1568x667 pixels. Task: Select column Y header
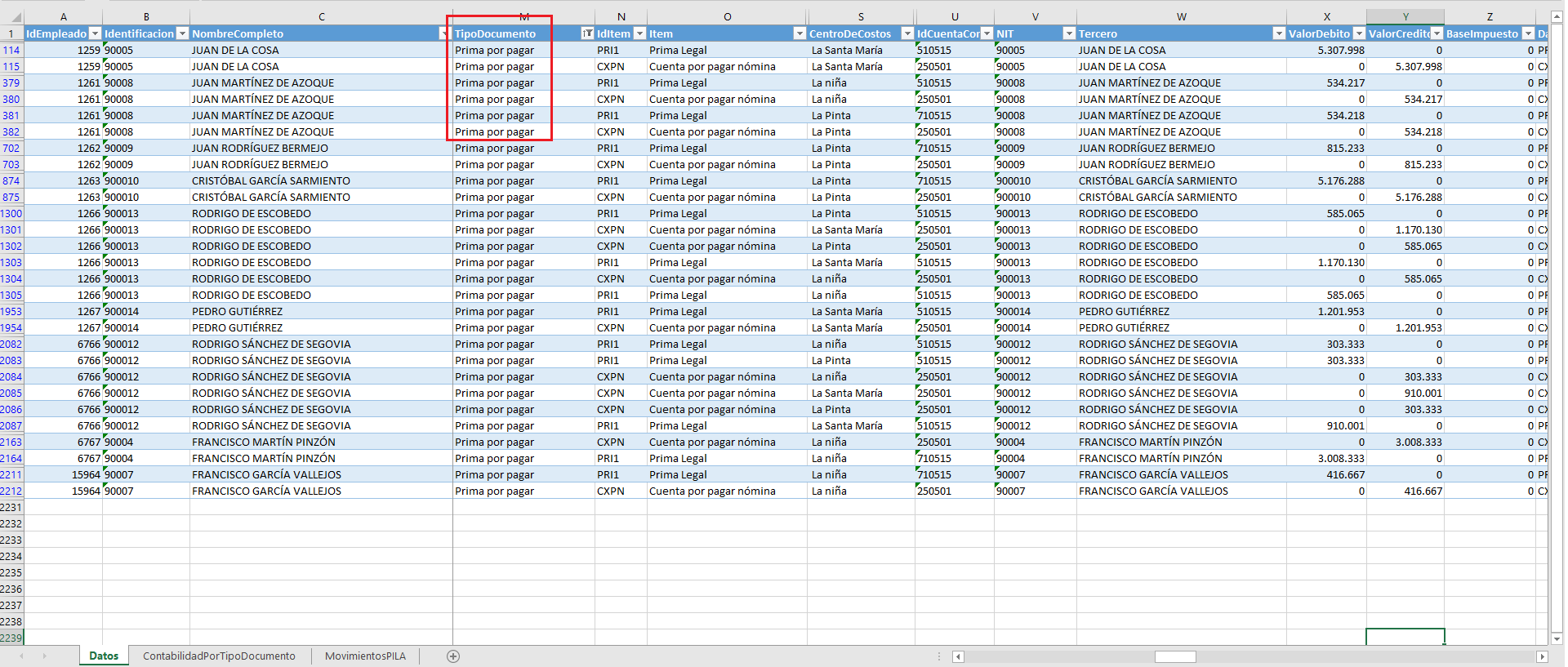(x=1405, y=16)
